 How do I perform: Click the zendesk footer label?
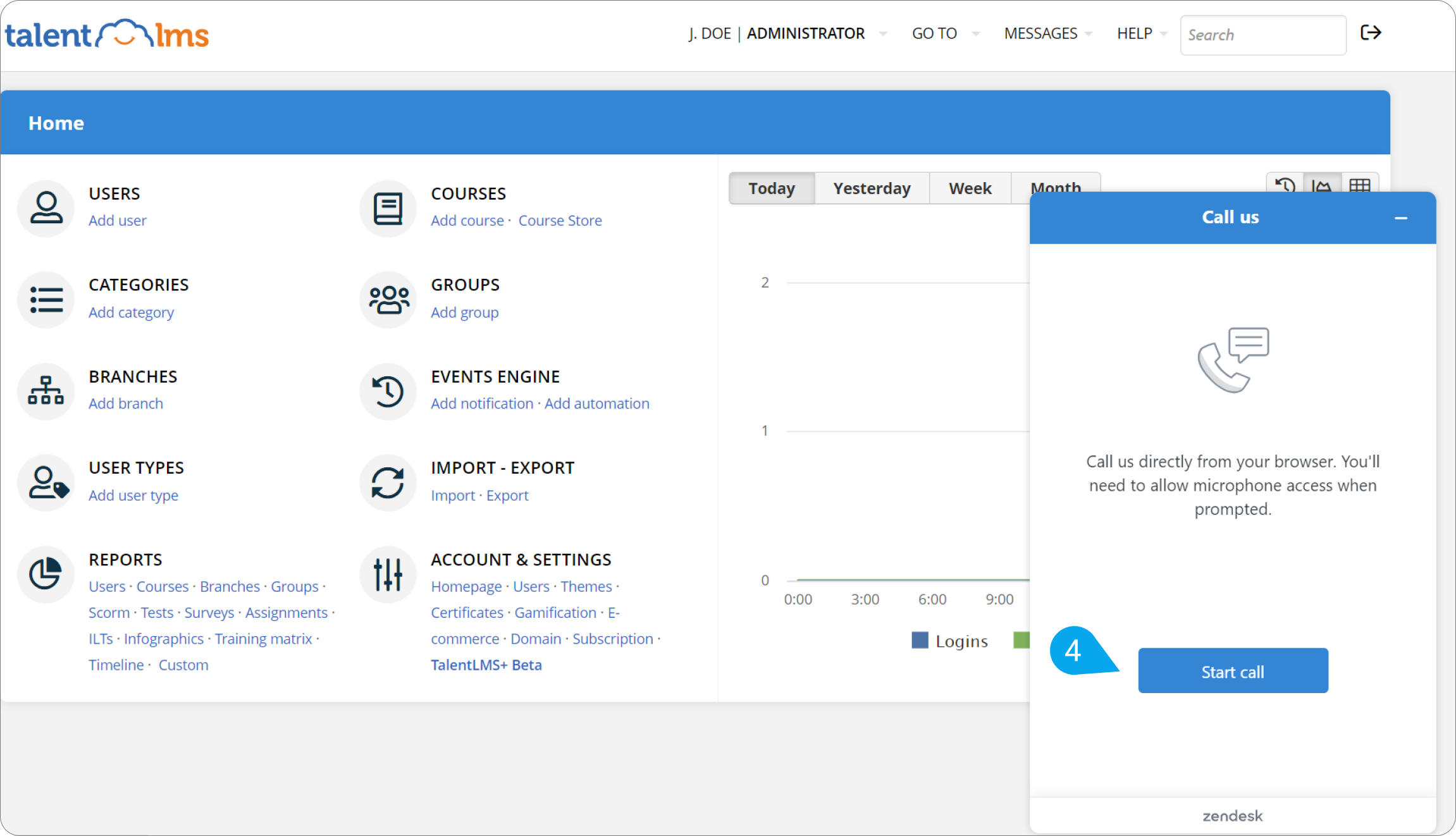coord(1233,816)
